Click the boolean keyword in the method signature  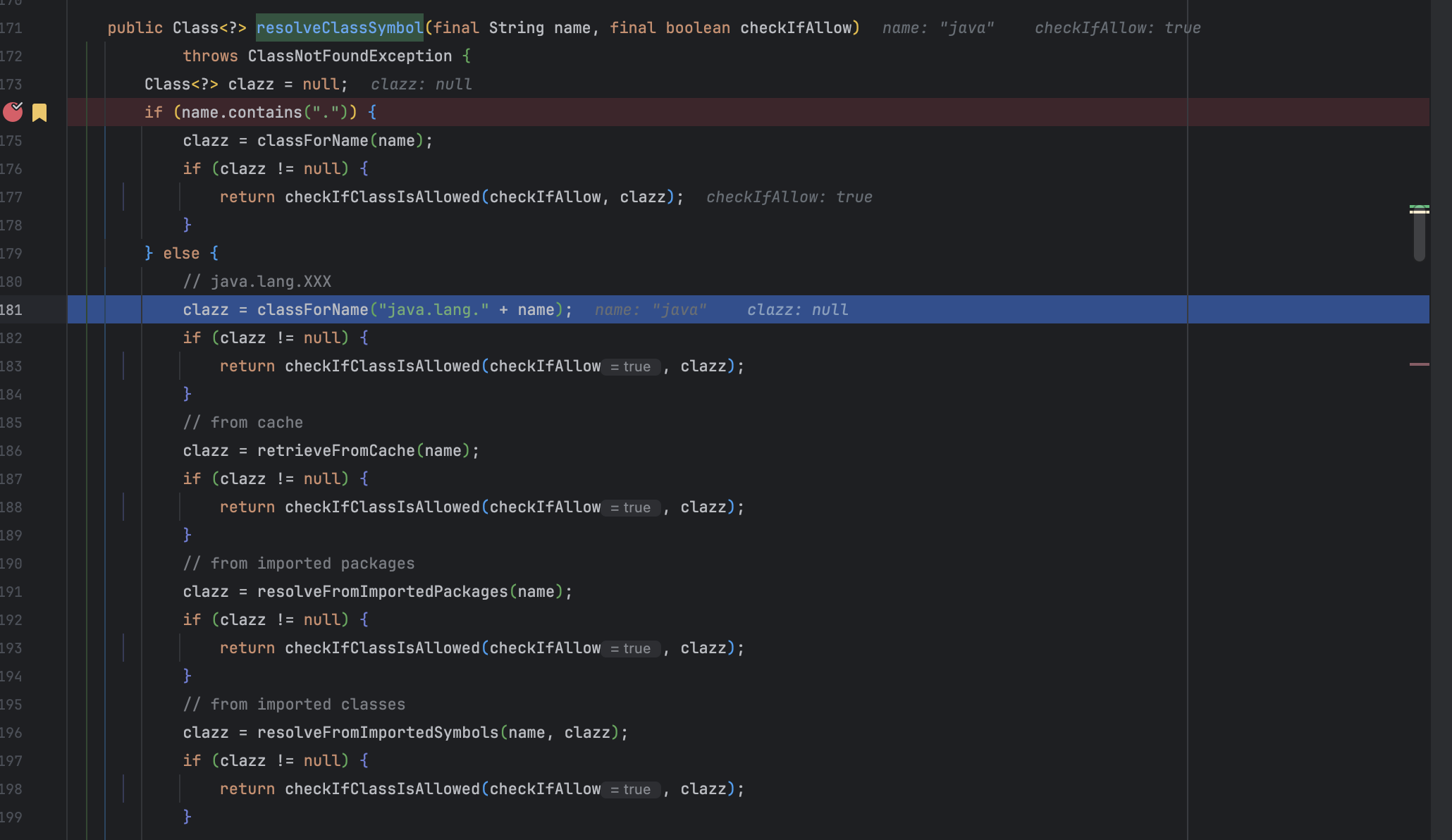(698, 27)
